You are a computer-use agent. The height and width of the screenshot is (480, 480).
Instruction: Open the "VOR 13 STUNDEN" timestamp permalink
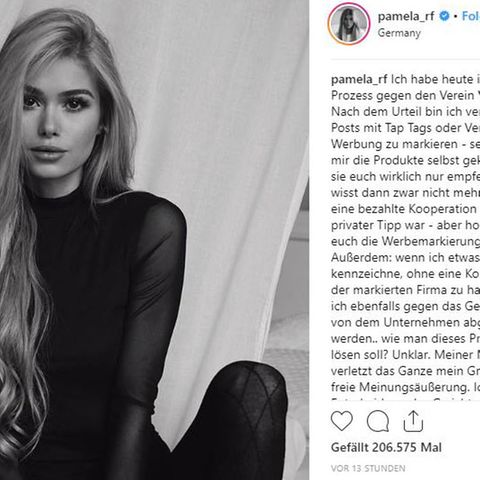pyautogui.click(x=368, y=468)
